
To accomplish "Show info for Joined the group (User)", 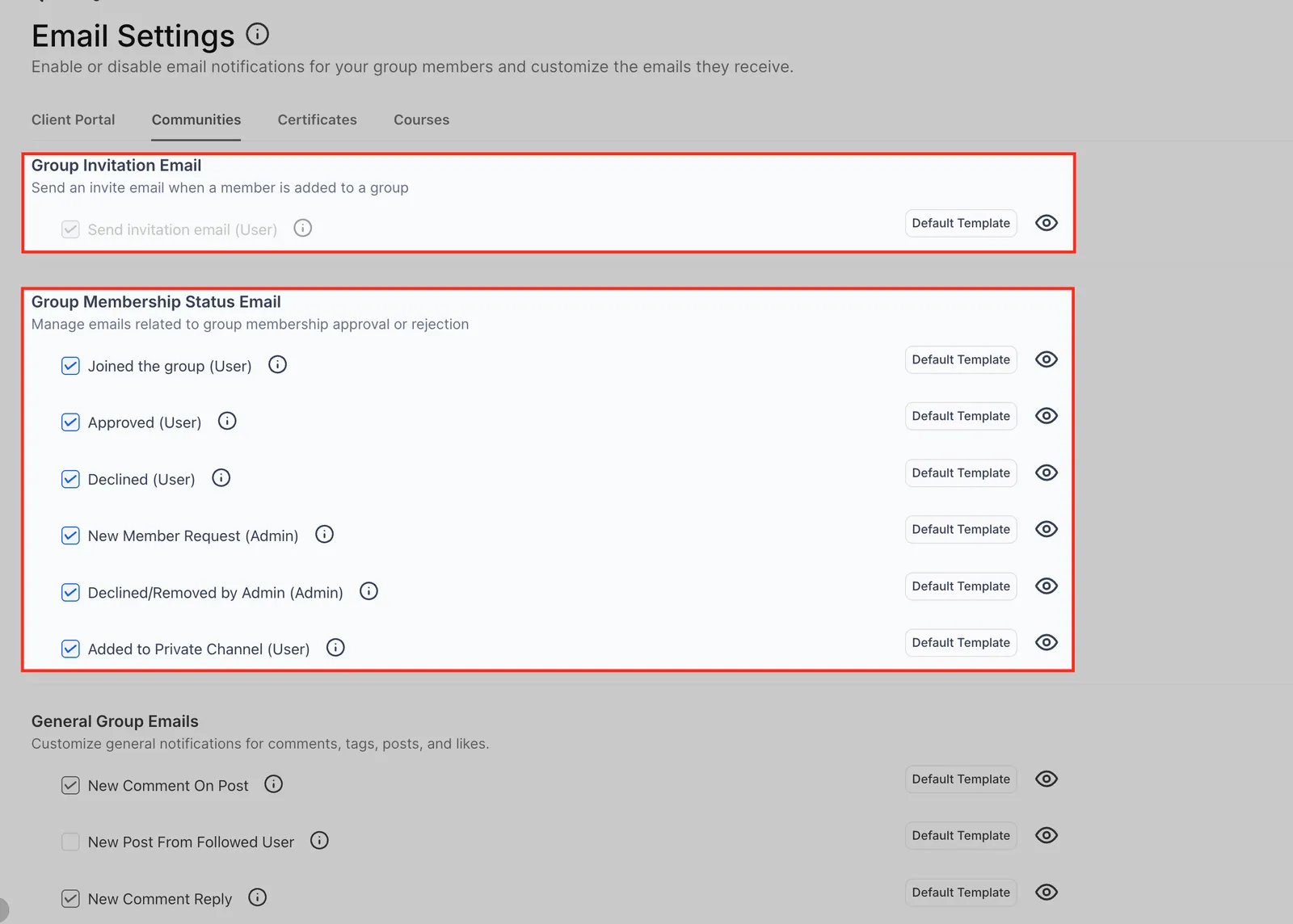I will tap(277, 365).
